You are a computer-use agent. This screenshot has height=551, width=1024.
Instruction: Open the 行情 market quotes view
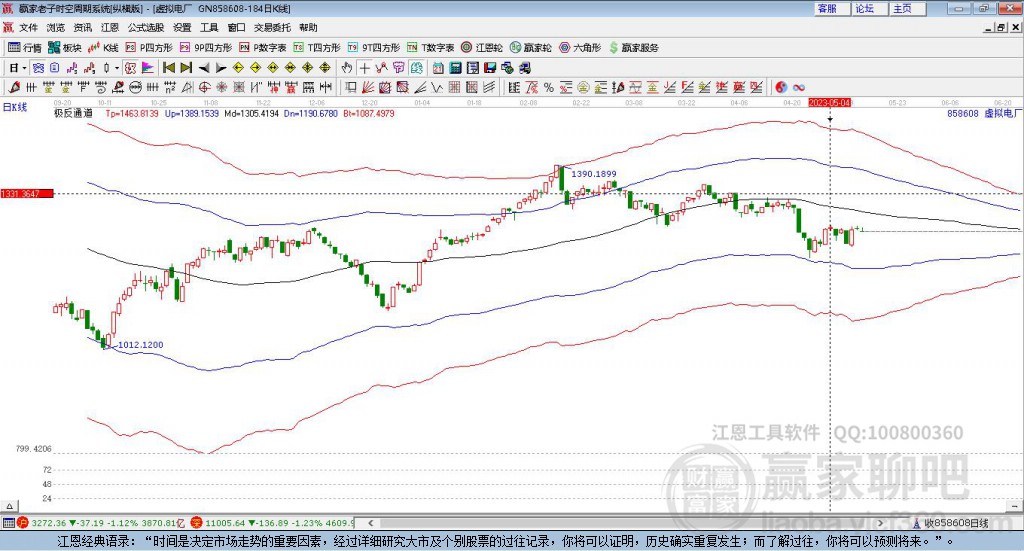tap(25, 48)
